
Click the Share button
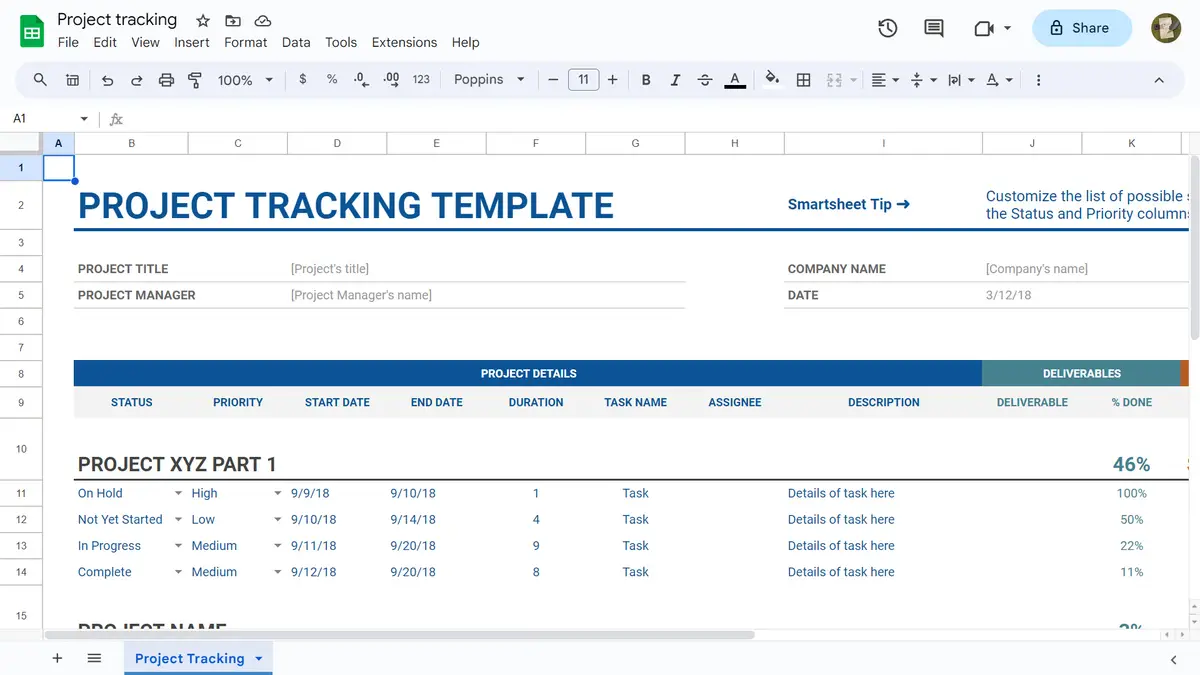tap(1081, 28)
